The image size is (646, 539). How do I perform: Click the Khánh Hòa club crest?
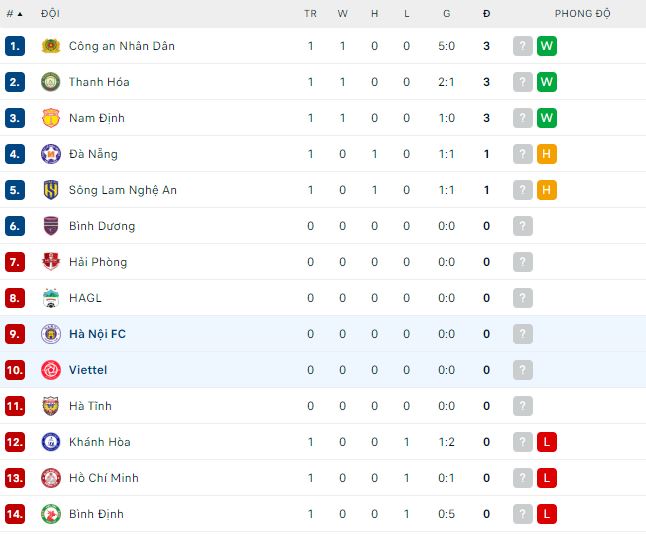50,442
